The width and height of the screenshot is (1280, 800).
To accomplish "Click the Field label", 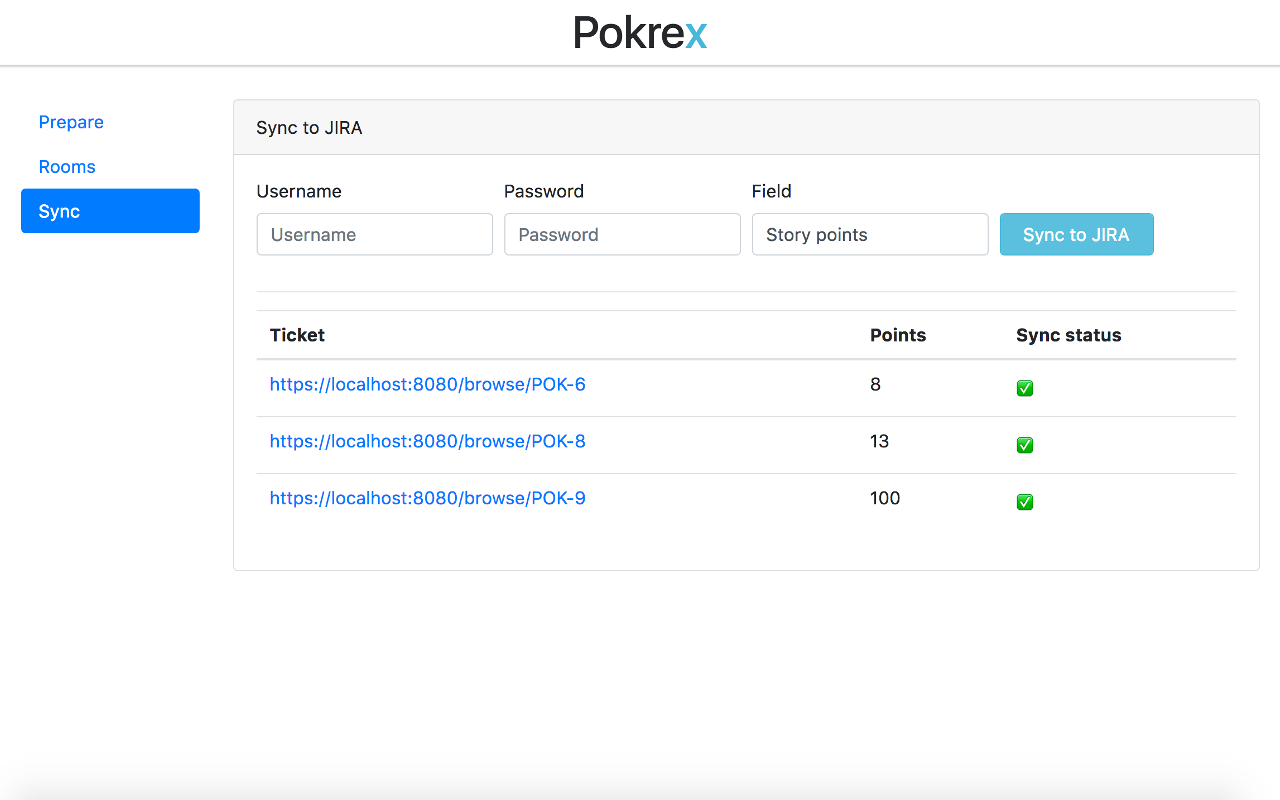I will click(771, 191).
